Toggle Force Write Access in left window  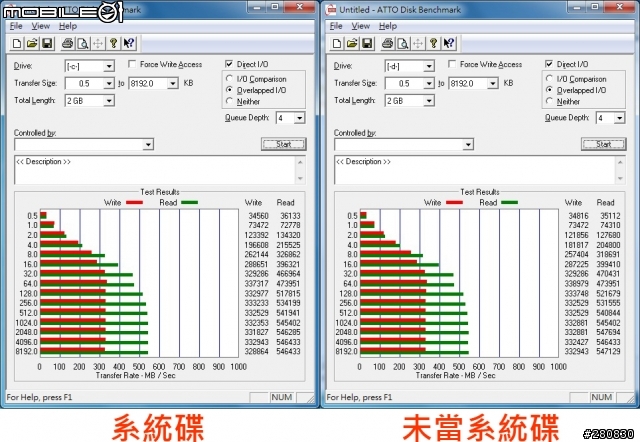click(132, 64)
